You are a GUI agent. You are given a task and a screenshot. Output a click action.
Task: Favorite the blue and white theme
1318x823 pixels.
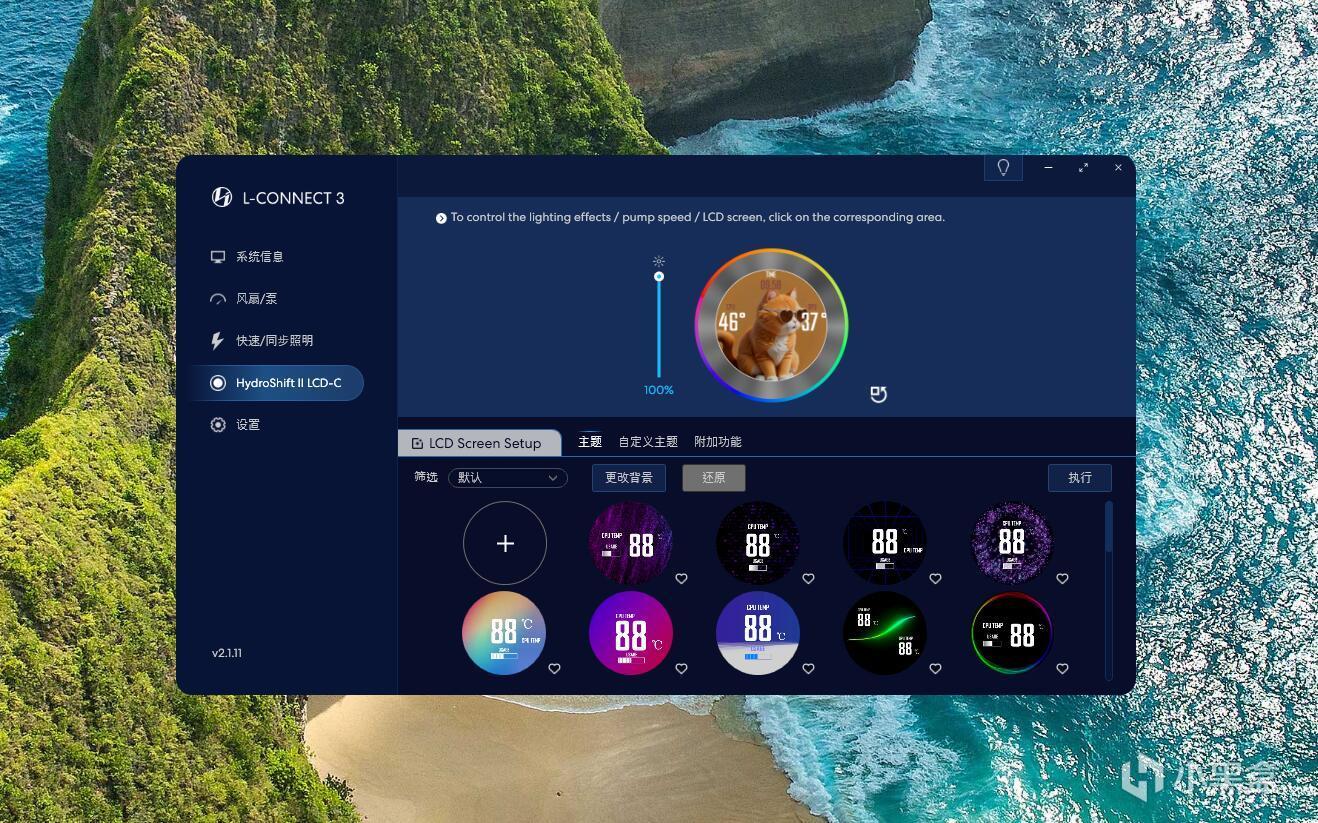[808, 668]
